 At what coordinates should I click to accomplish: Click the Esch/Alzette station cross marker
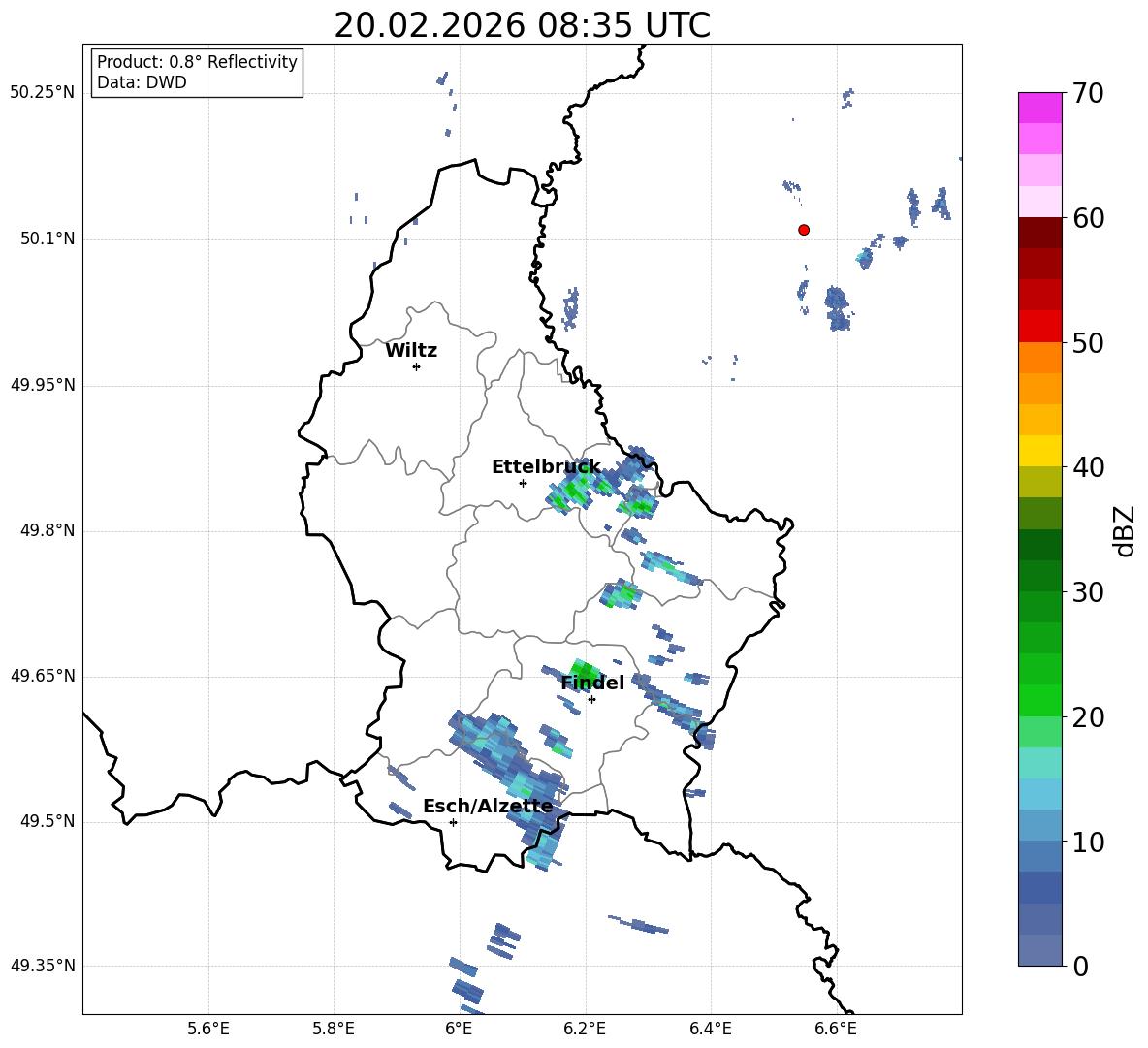[x=453, y=822]
